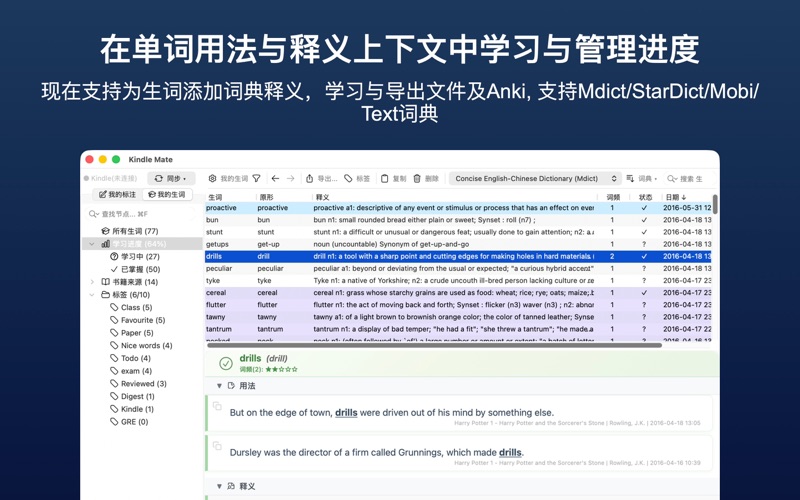
Task: Click the 查找节点 search field in sidebar
Action: point(140,214)
